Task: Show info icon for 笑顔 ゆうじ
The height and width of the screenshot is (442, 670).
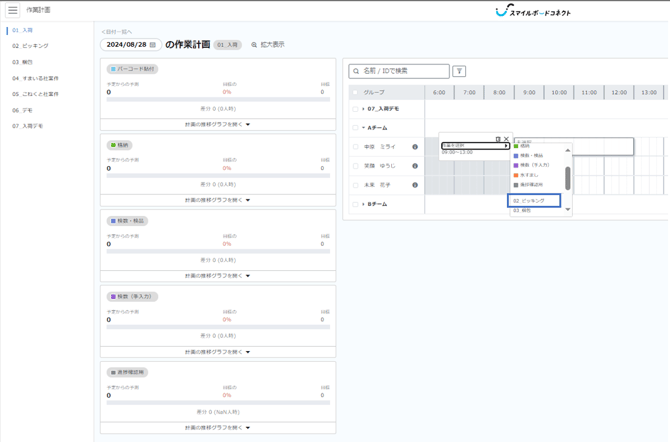Action: 415,166
